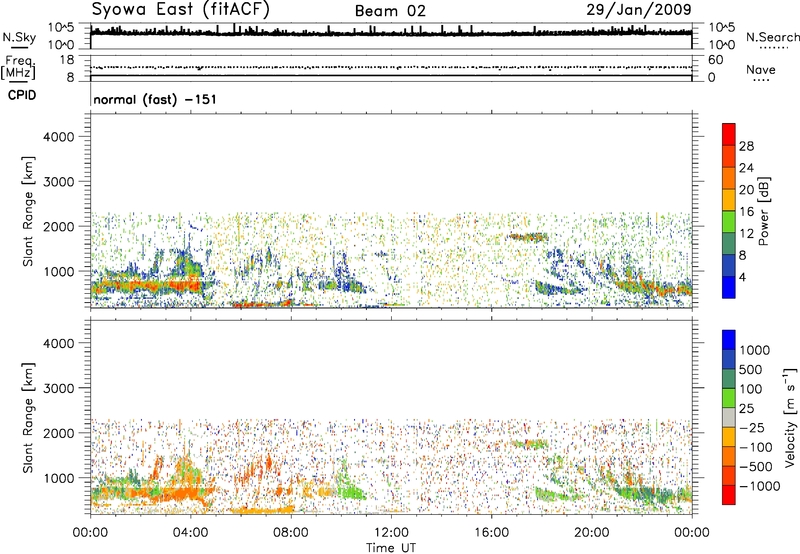Click the 'Time UT' axis label

coord(391,548)
